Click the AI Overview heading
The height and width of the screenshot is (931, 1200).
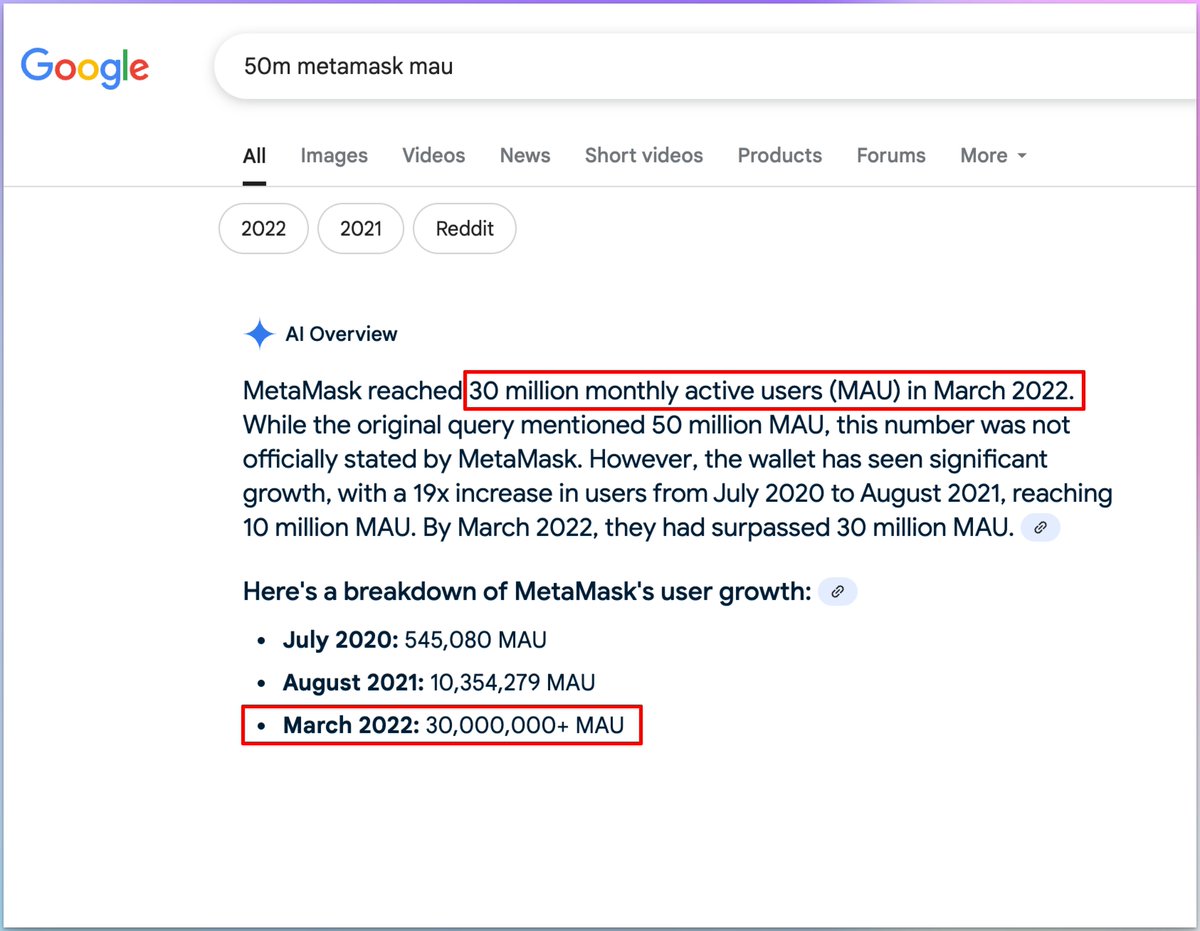click(x=341, y=334)
